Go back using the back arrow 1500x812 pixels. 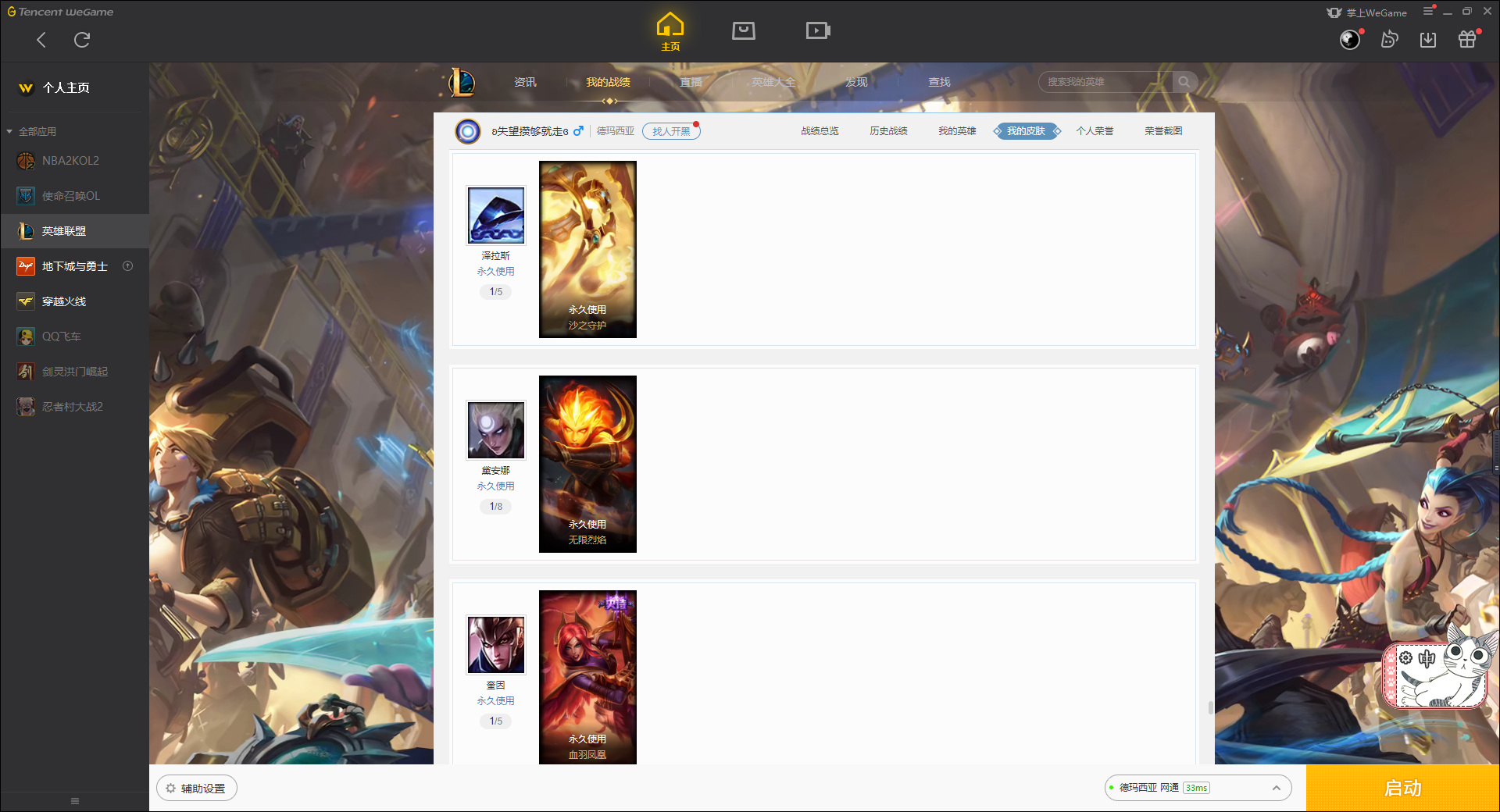[x=41, y=40]
